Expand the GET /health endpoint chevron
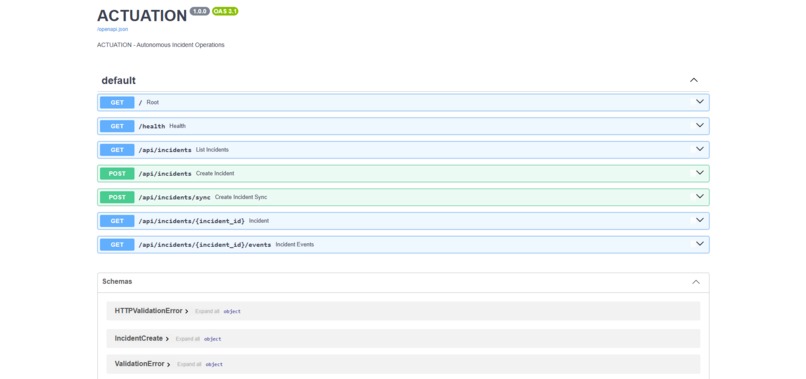 (x=700, y=125)
